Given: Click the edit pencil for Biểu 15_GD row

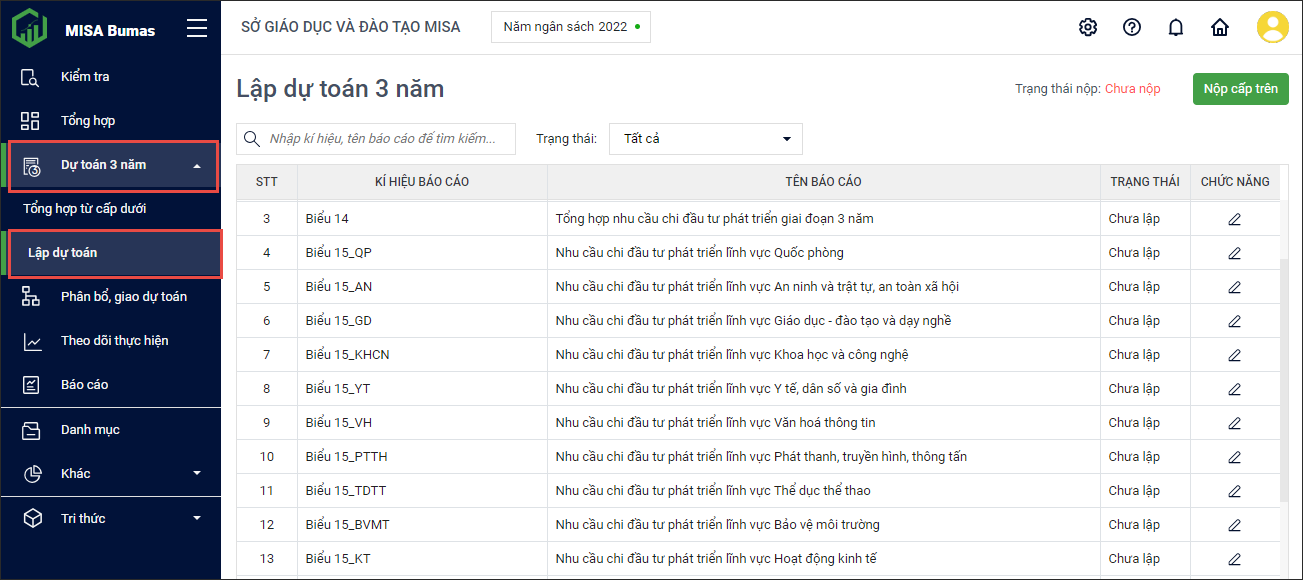Looking at the screenshot, I should 1234,321.
